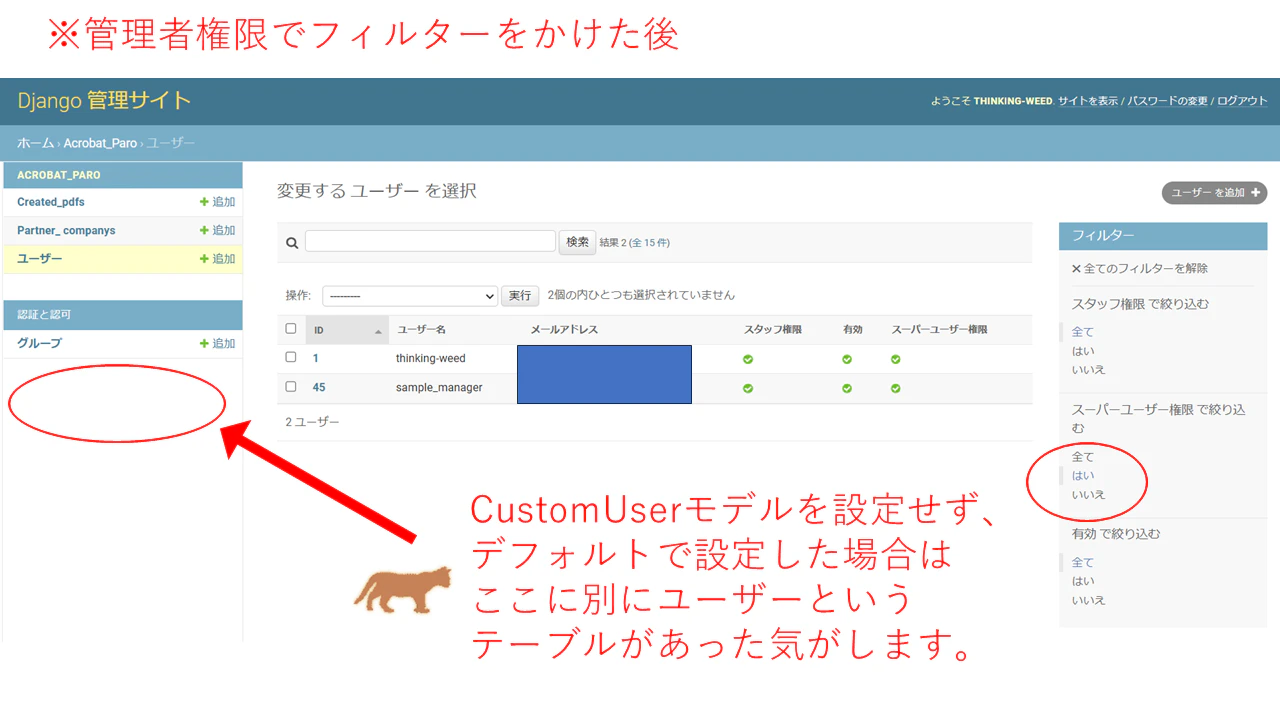The height and width of the screenshot is (720, 1280).
Task: Open user ID 45 link
Action: pos(319,387)
